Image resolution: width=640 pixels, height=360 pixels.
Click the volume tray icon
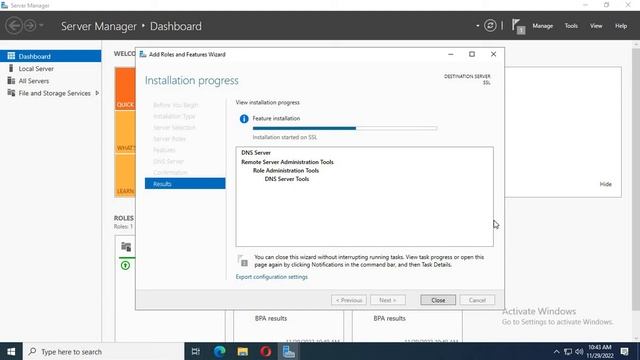(579, 351)
